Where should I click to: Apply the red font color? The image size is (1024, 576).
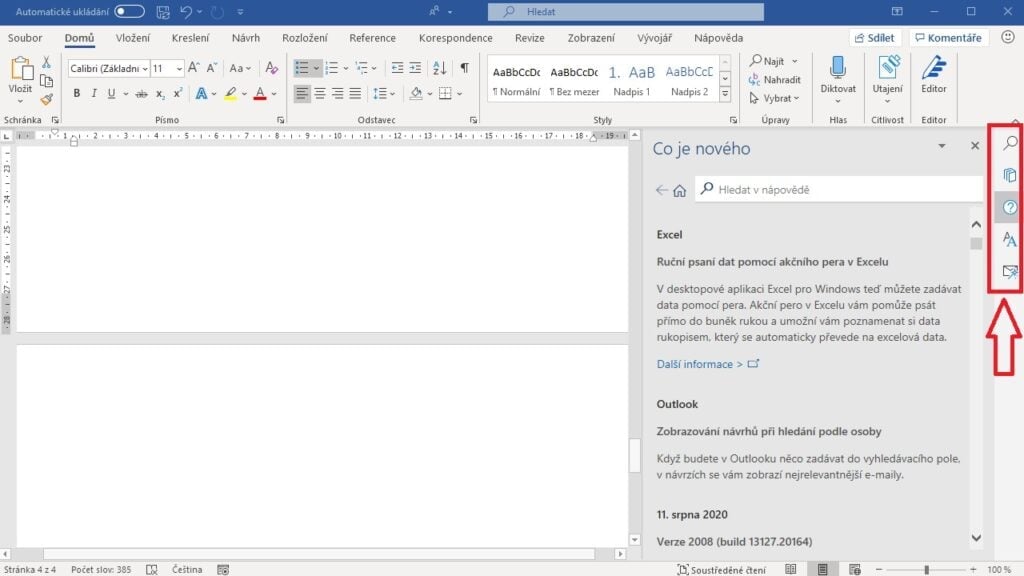point(260,93)
